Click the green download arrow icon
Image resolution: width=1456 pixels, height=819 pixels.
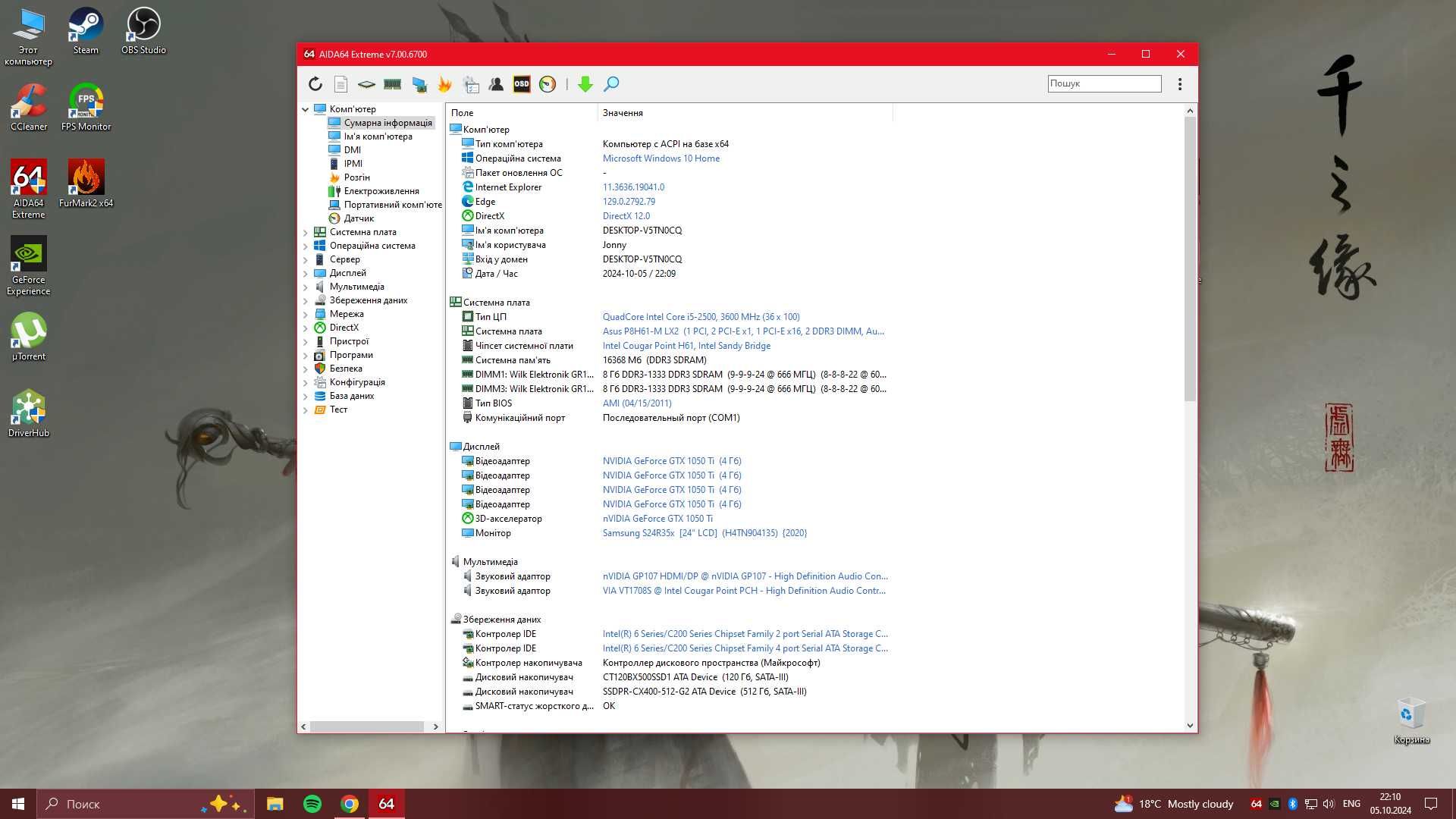coord(585,84)
